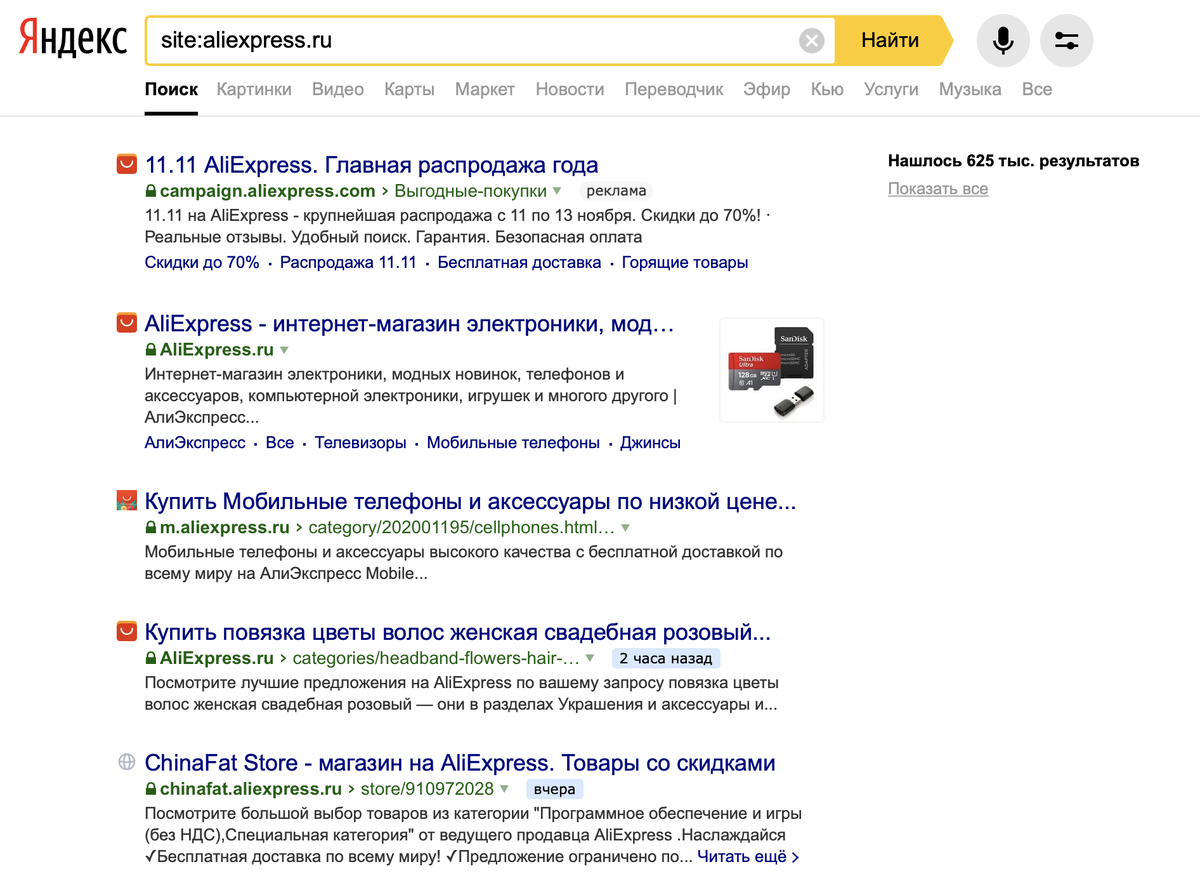Open the Скидки до 70% sitelink

click(x=202, y=263)
